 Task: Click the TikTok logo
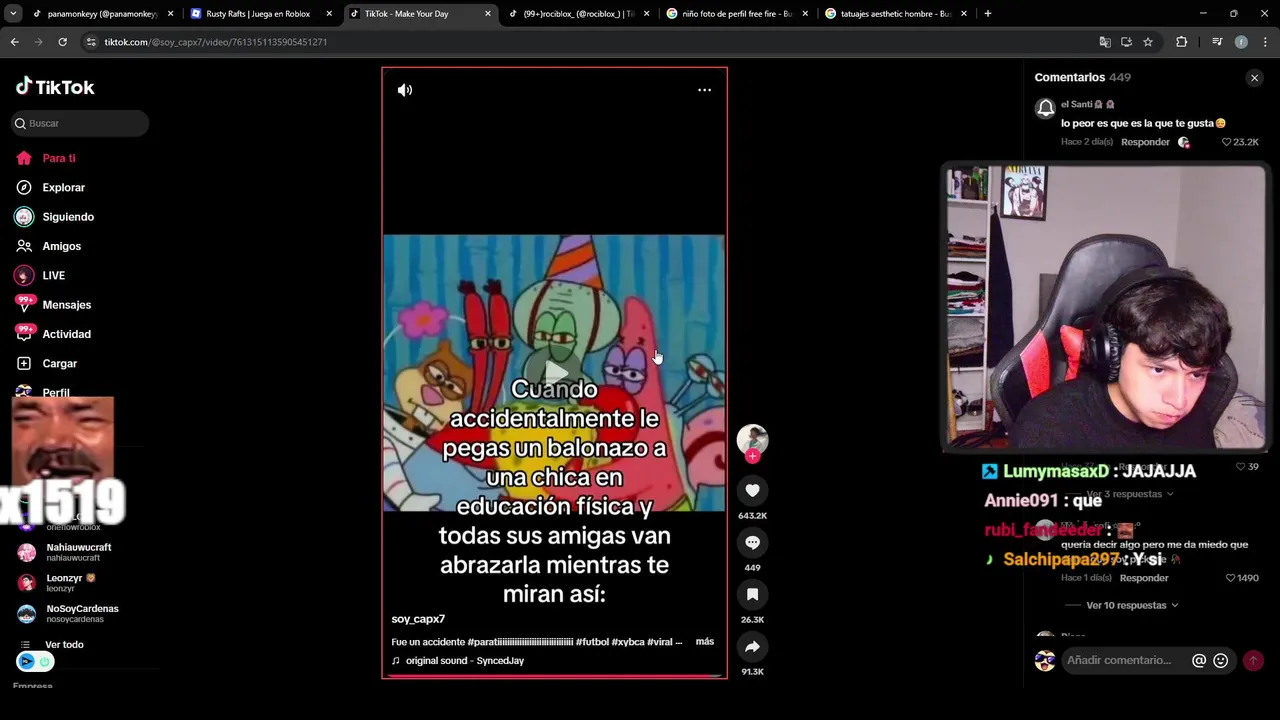[55, 87]
